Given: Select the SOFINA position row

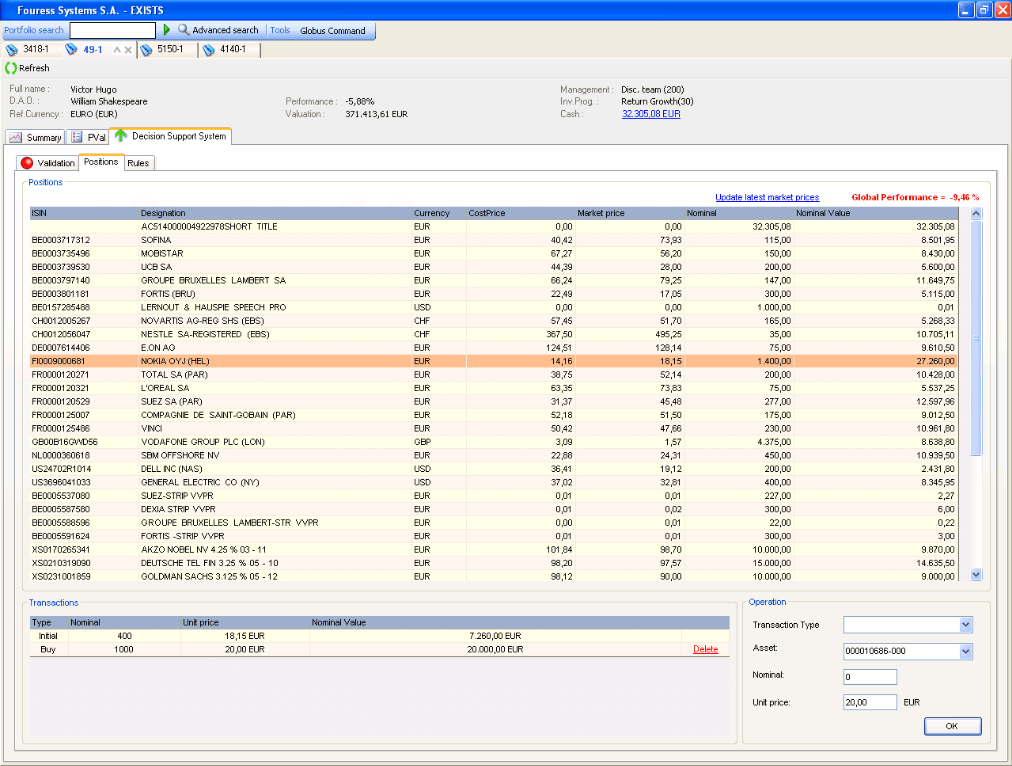Looking at the screenshot, I should 494,240.
